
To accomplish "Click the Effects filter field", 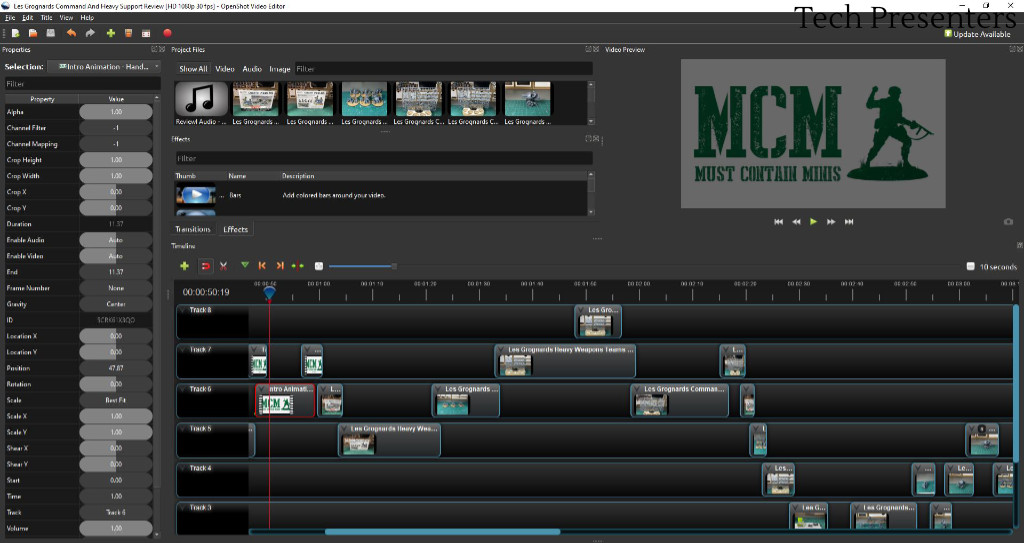I will click(x=384, y=158).
